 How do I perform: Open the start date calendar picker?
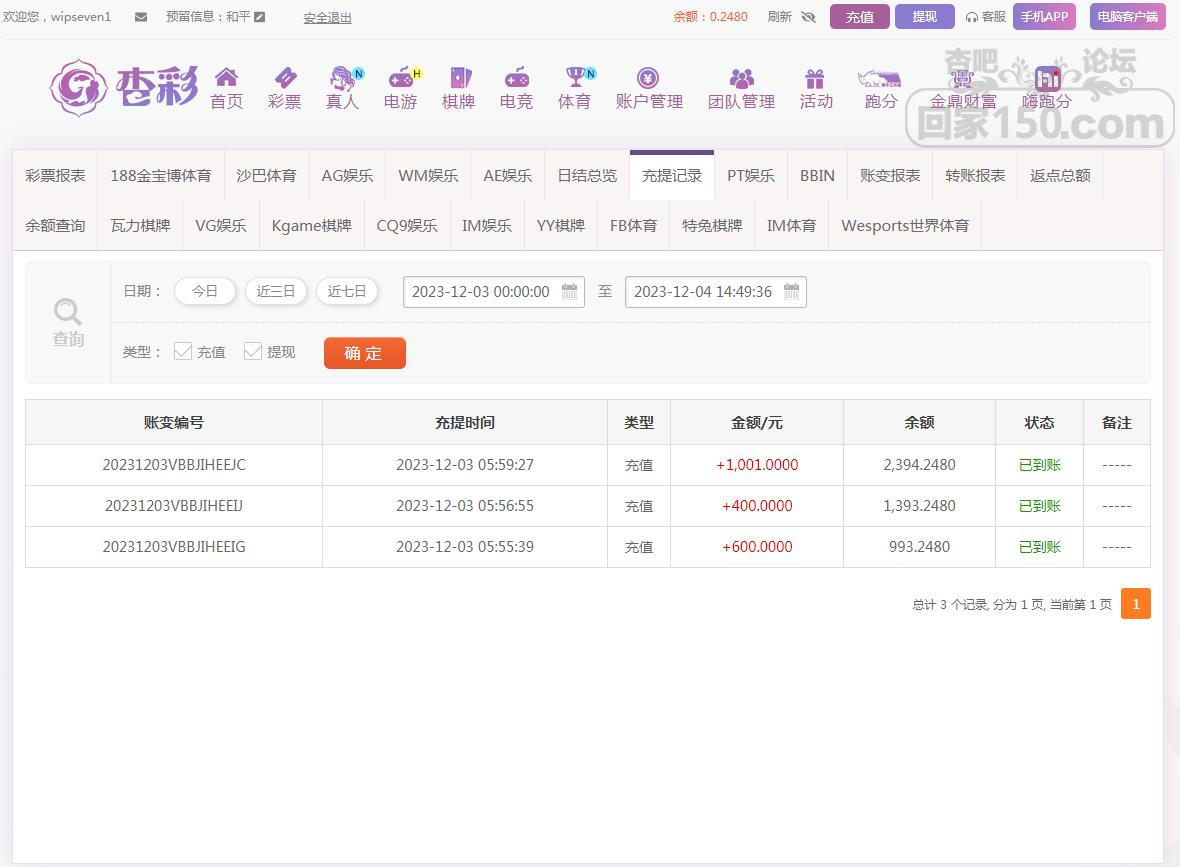click(x=569, y=292)
